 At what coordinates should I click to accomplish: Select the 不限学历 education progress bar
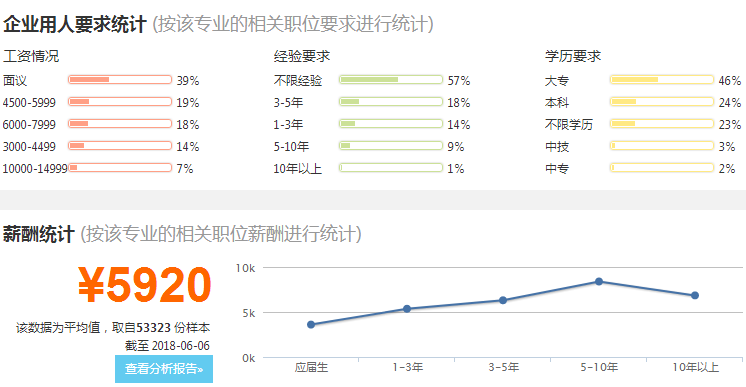tap(662, 124)
